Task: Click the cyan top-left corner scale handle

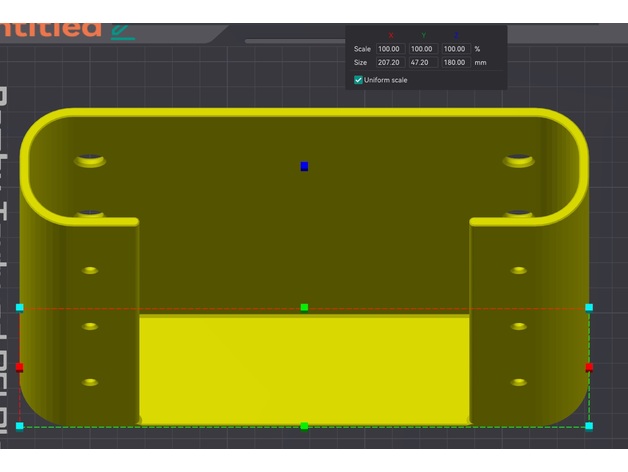Action: click(x=20, y=307)
